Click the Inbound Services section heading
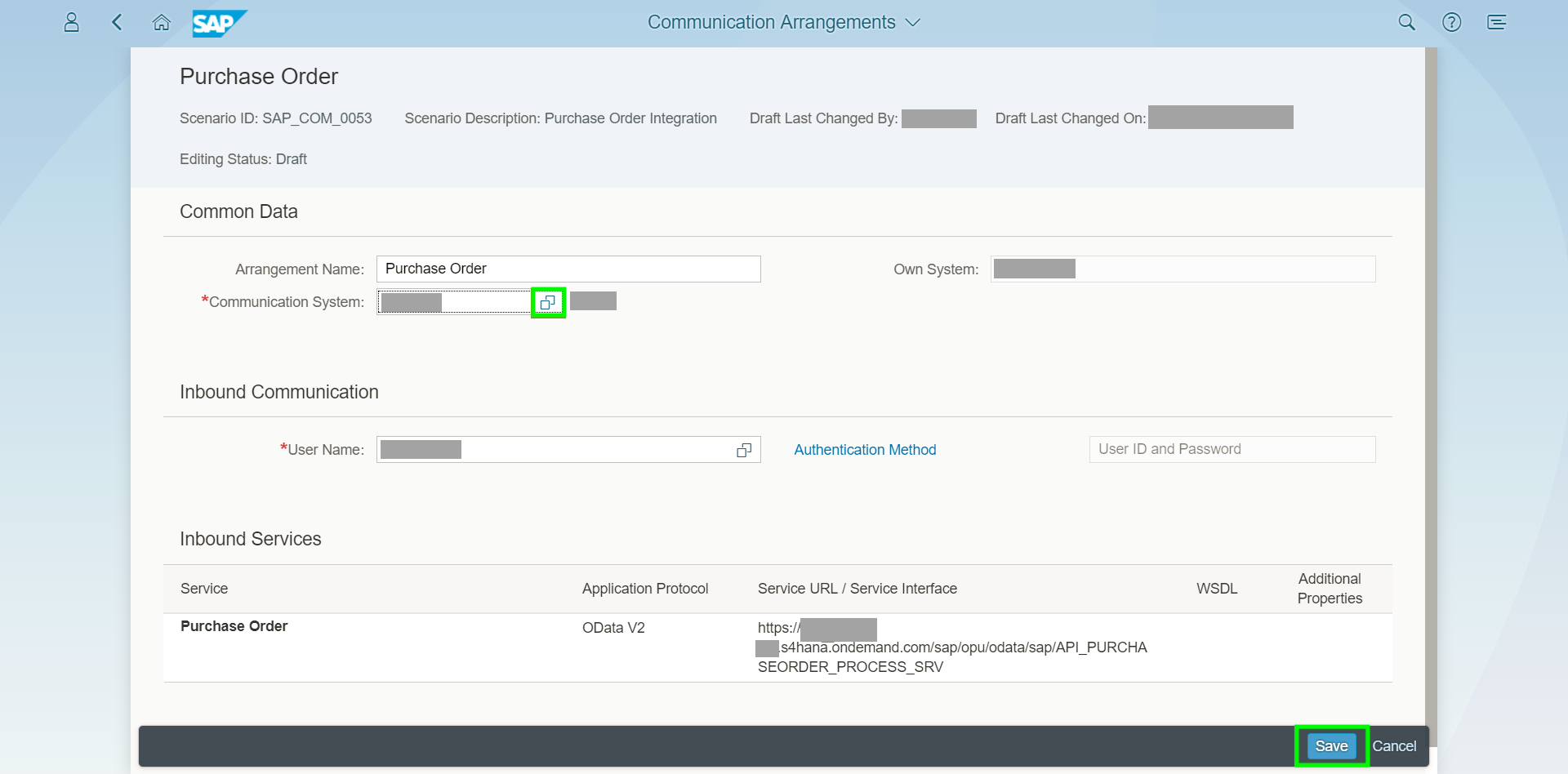1568x774 pixels. pyautogui.click(x=251, y=539)
